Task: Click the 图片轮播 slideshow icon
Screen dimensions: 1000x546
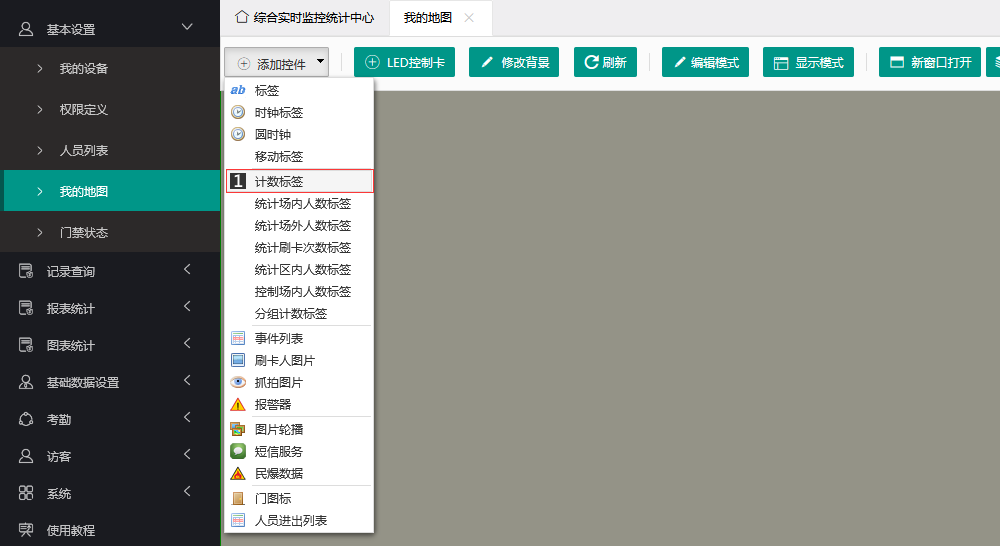Action: tap(238, 429)
